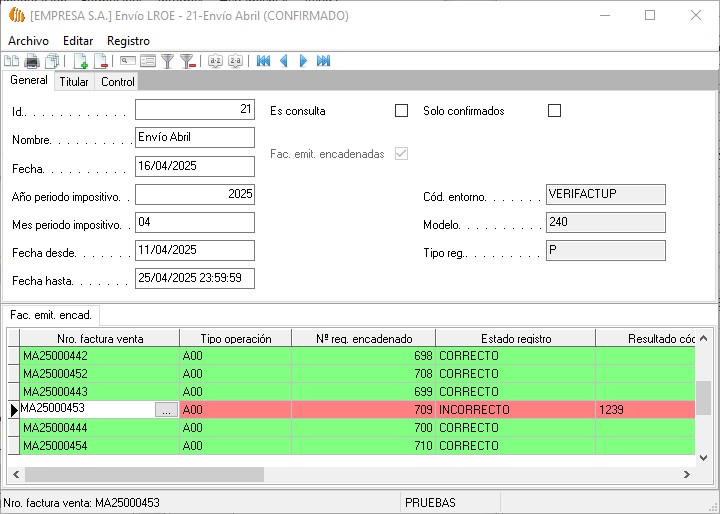Add a new record with the green plus icon

click(x=81, y=61)
